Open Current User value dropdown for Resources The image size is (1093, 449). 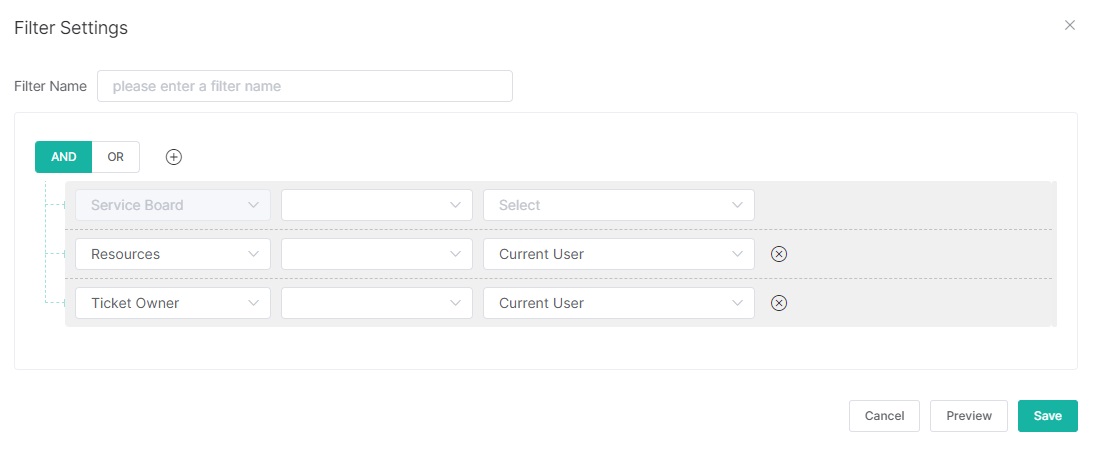click(x=618, y=254)
